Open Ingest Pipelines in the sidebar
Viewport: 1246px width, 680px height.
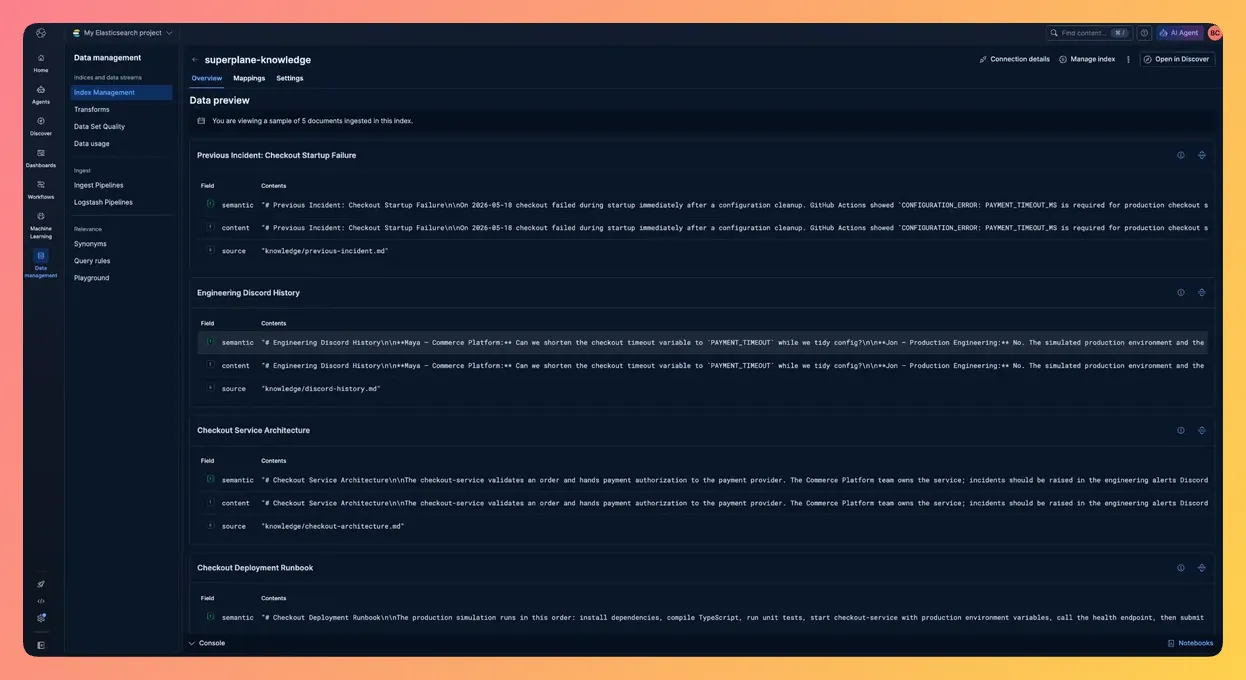[x=99, y=185]
